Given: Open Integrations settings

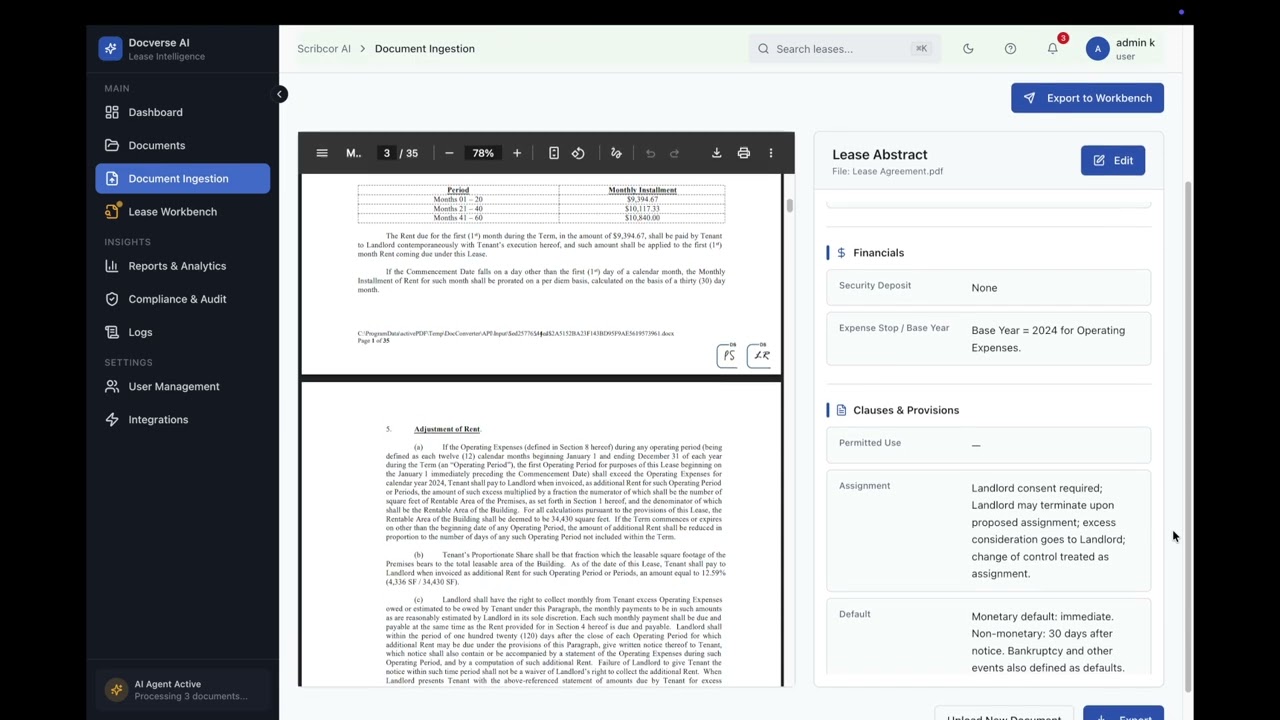Looking at the screenshot, I should pos(182,419).
